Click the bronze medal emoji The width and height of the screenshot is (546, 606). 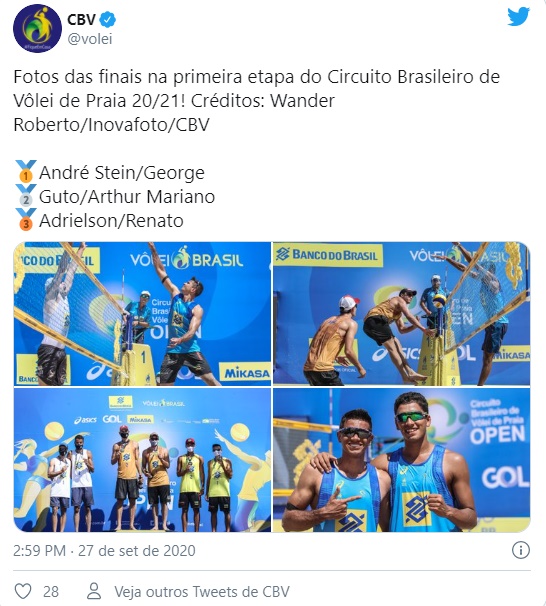[x=26, y=219]
